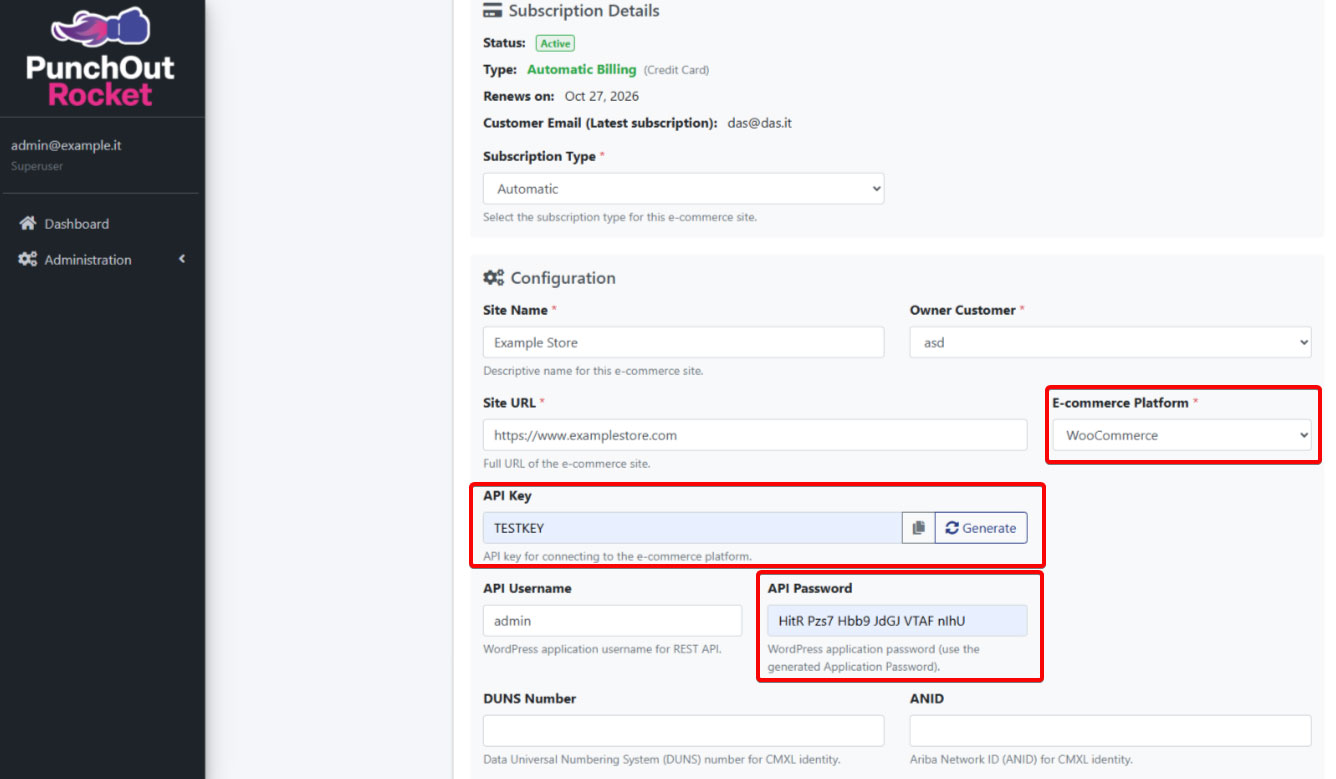Screen dimensions: 1336x779
Task: Copy the API key with the clipboard icon
Action: [918, 528]
